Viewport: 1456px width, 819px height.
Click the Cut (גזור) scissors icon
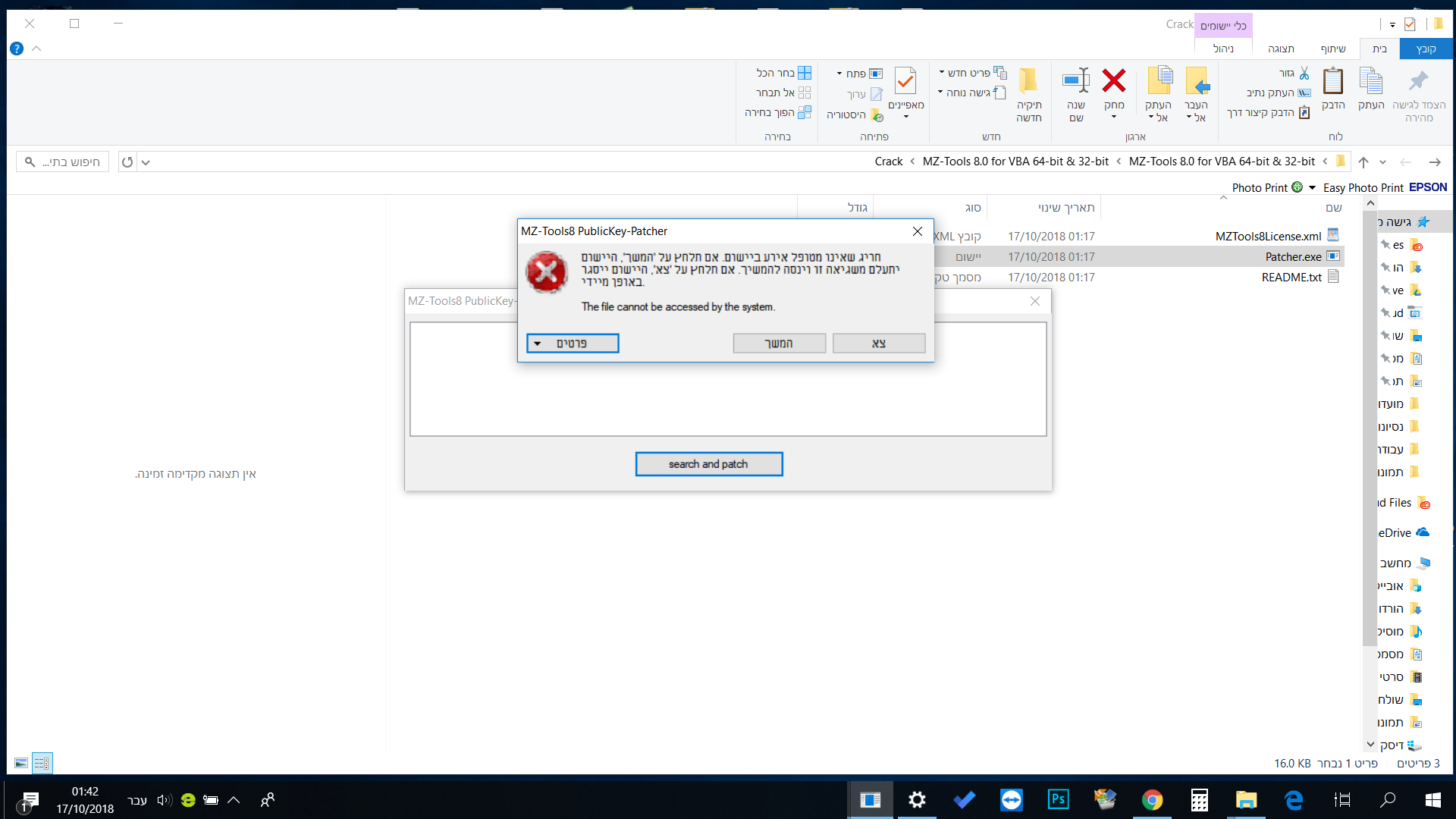tap(1304, 73)
